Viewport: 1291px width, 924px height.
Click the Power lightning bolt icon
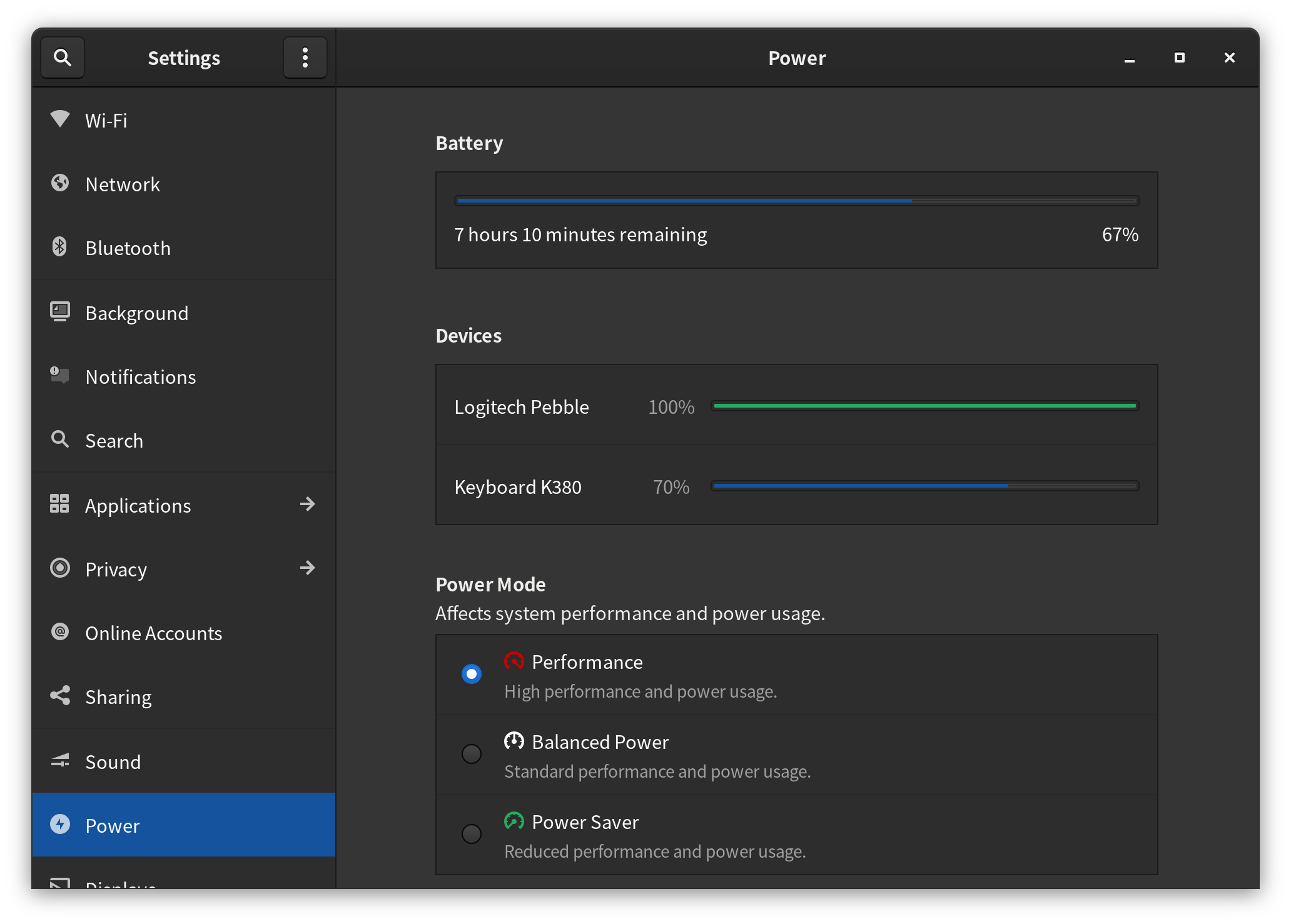60,825
